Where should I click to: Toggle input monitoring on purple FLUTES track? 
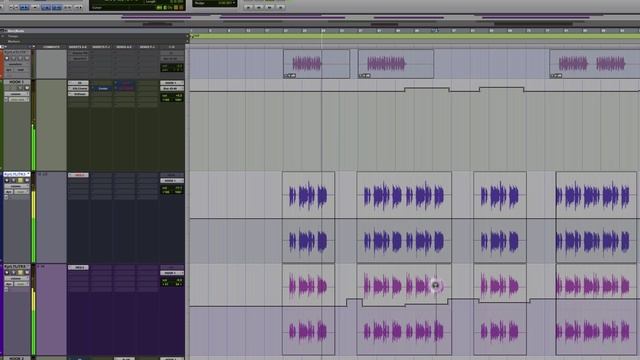(x=13, y=273)
